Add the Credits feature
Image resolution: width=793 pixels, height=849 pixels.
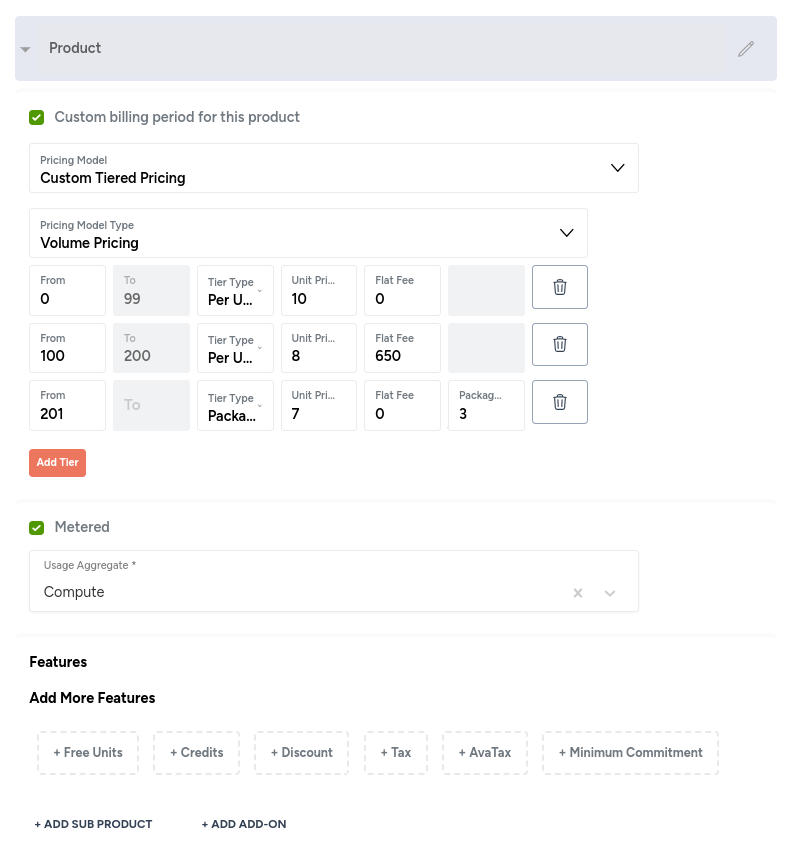(x=196, y=753)
